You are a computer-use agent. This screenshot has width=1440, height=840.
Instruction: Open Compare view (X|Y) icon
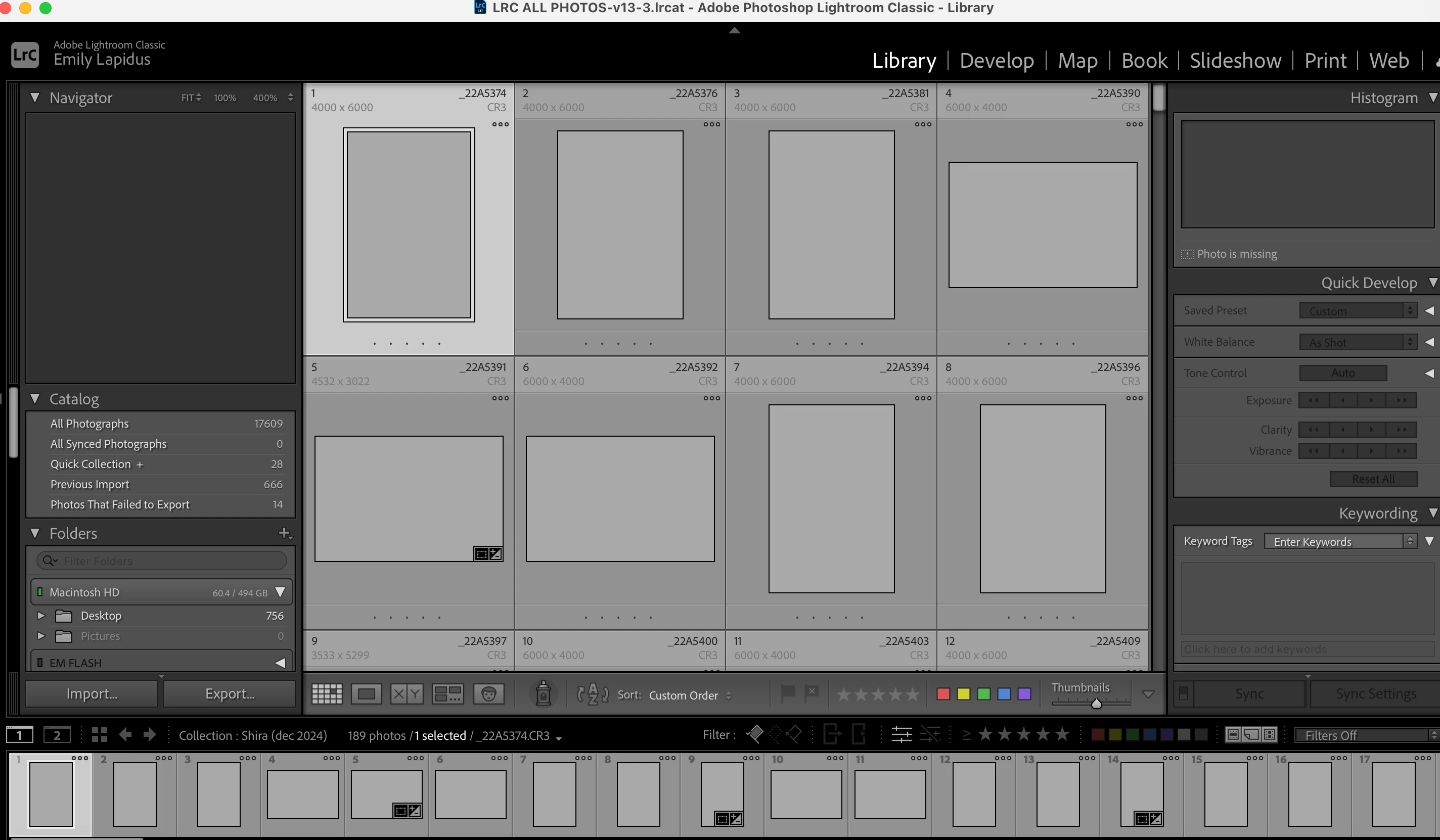click(407, 694)
